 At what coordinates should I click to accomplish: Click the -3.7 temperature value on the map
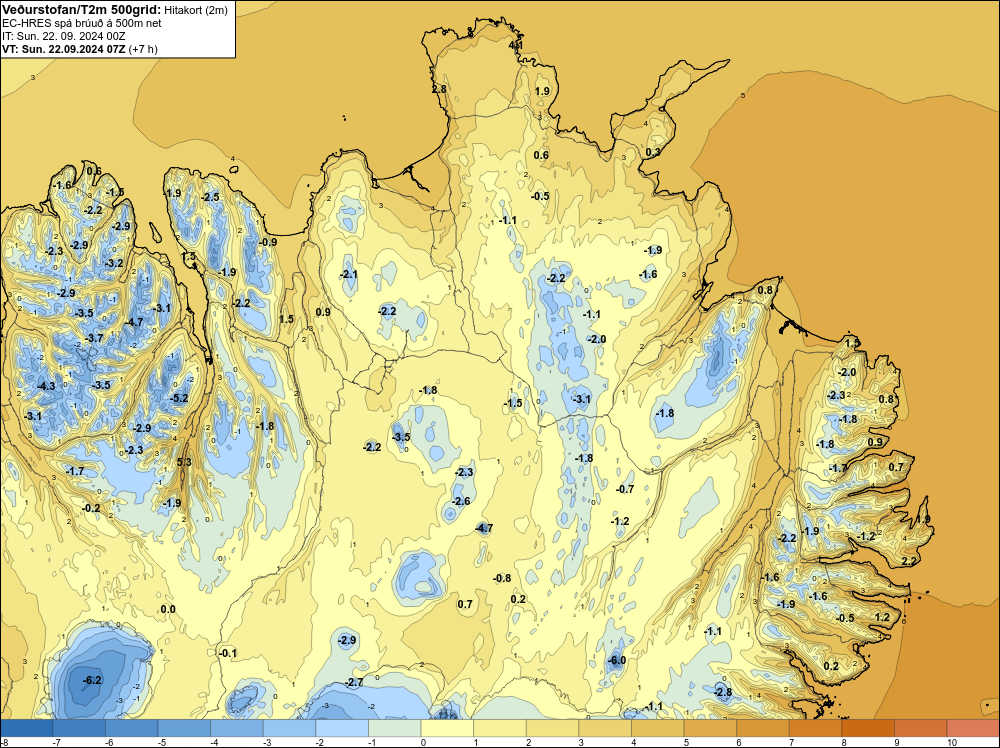pyautogui.click(x=94, y=339)
